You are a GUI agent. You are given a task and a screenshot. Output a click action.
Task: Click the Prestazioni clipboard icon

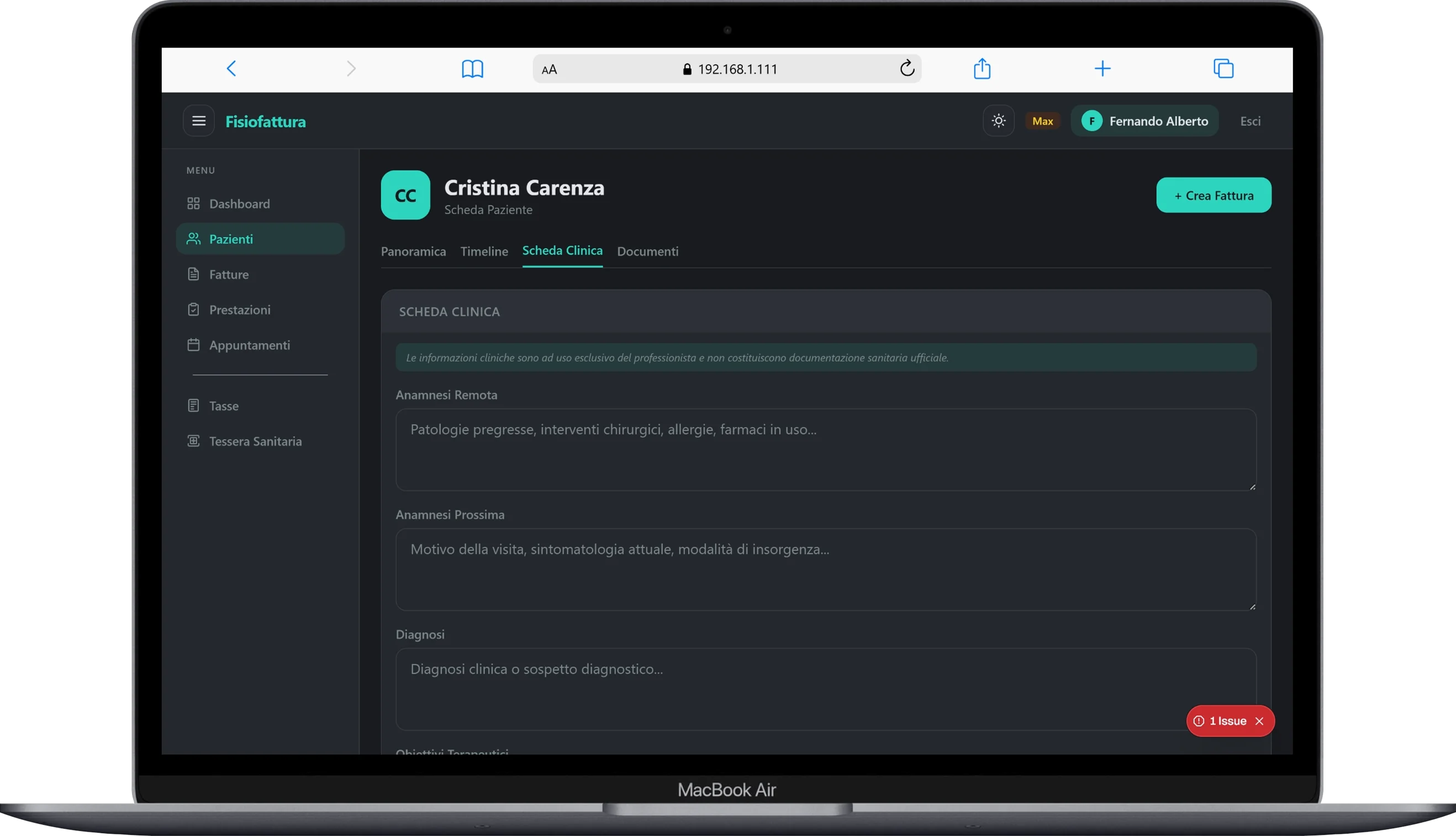point(193,309)
